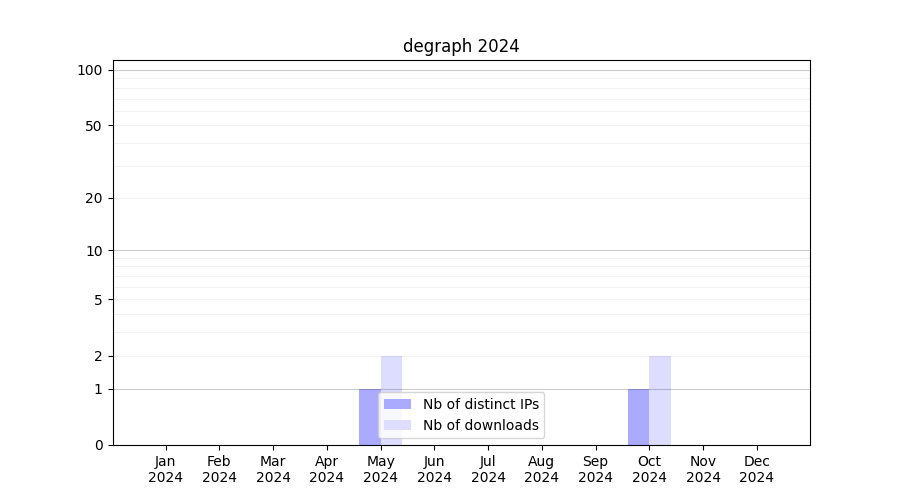
Task: Select the "Nb of downloads" legend label
Action: 480,425
